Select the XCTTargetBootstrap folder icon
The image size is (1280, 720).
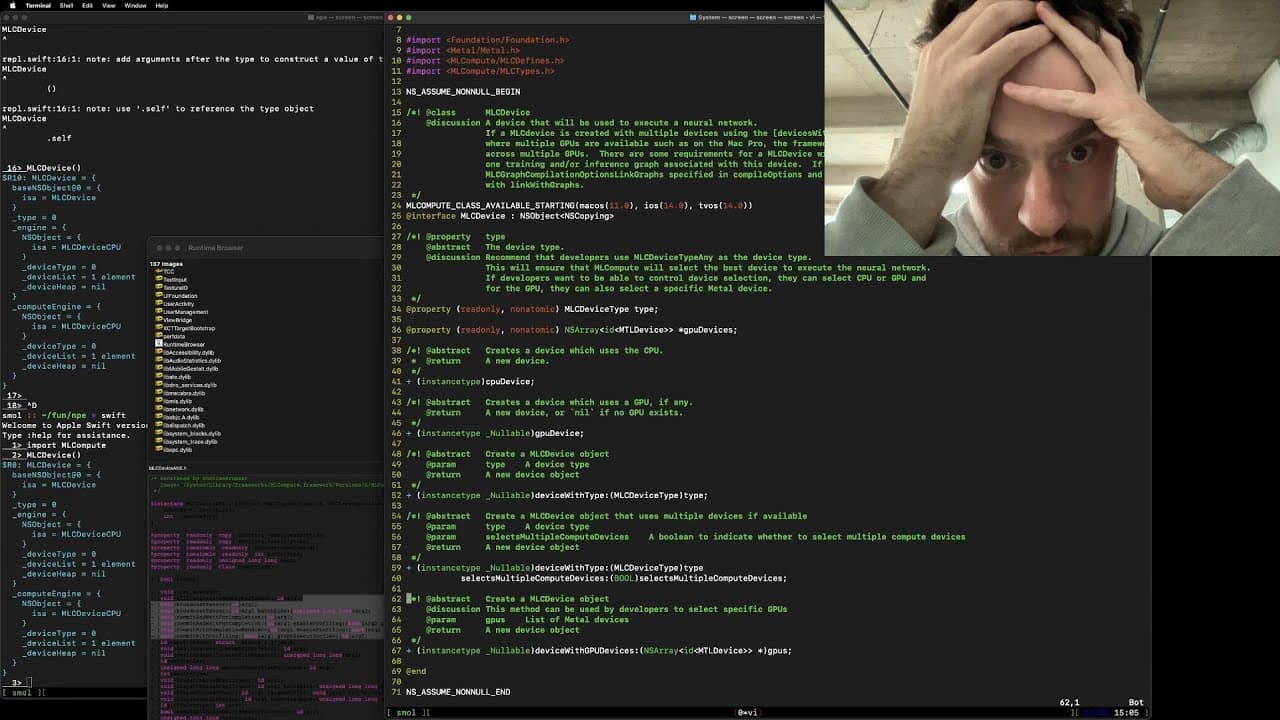click(159, 327)
